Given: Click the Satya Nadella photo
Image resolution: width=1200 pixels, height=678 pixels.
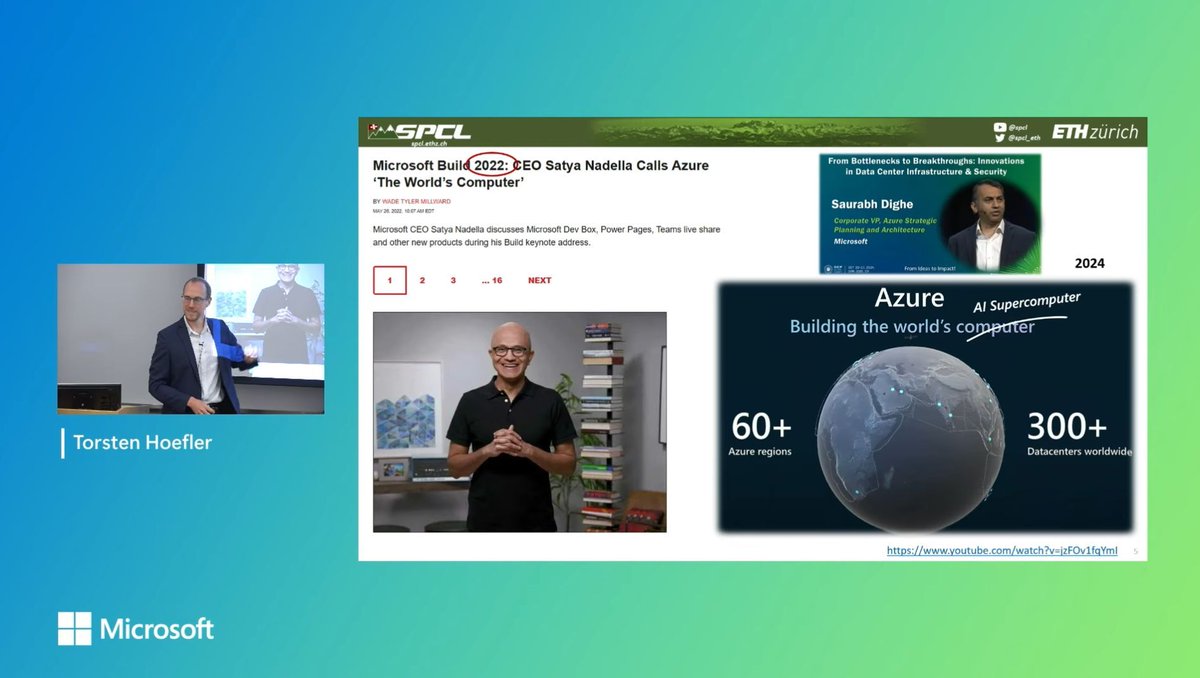Looking at the screenshot, I should click(520, 422).
